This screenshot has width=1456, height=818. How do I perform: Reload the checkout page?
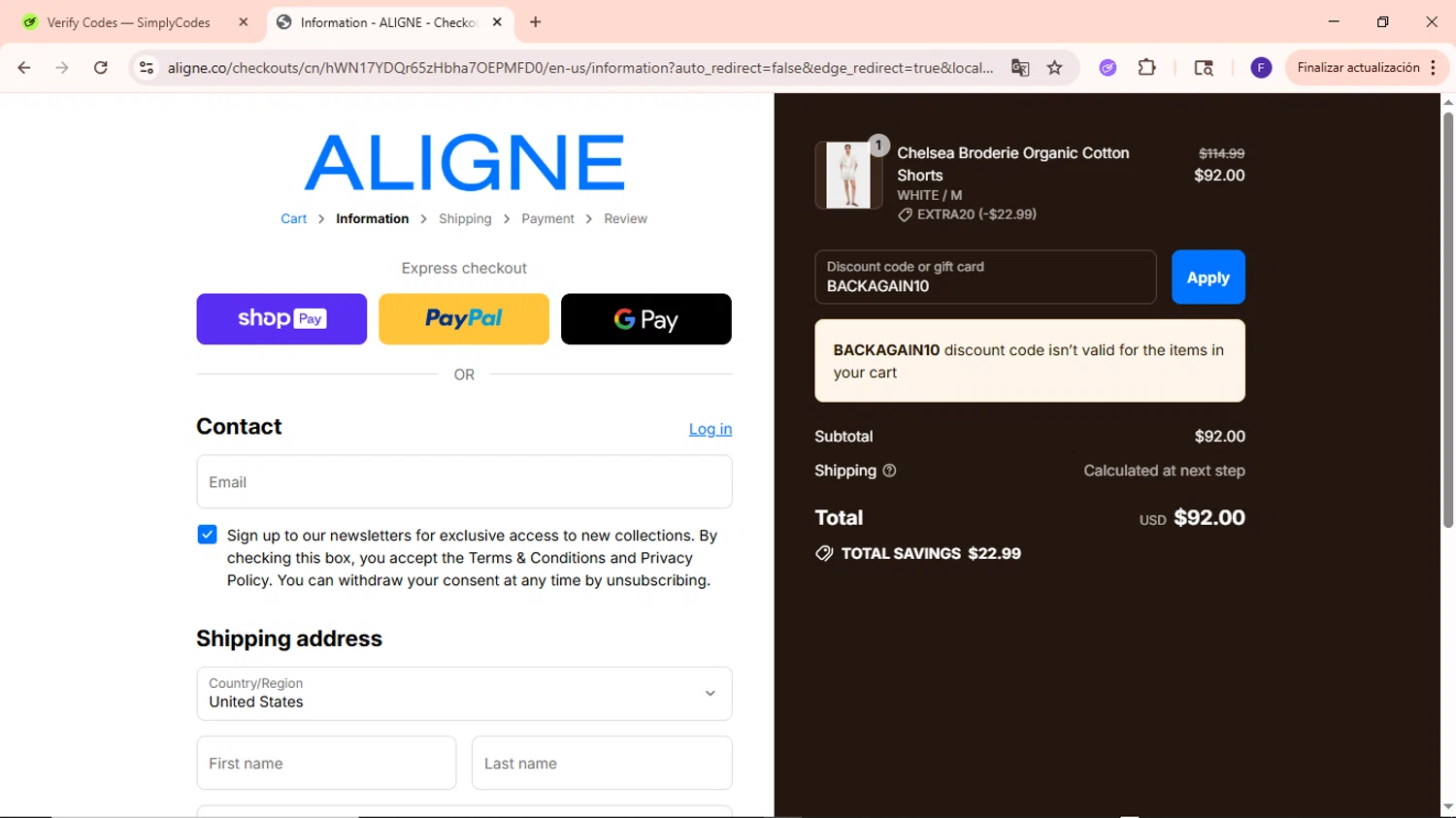click(101, 68)
